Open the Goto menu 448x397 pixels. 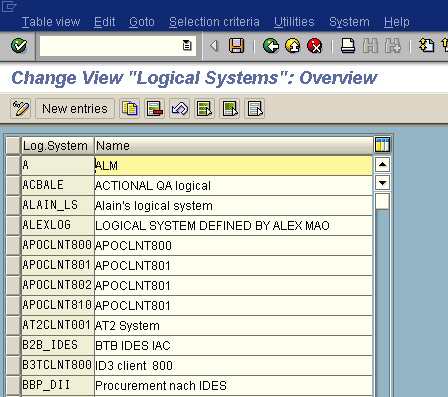pyautogui.click(x=142, y=22)
